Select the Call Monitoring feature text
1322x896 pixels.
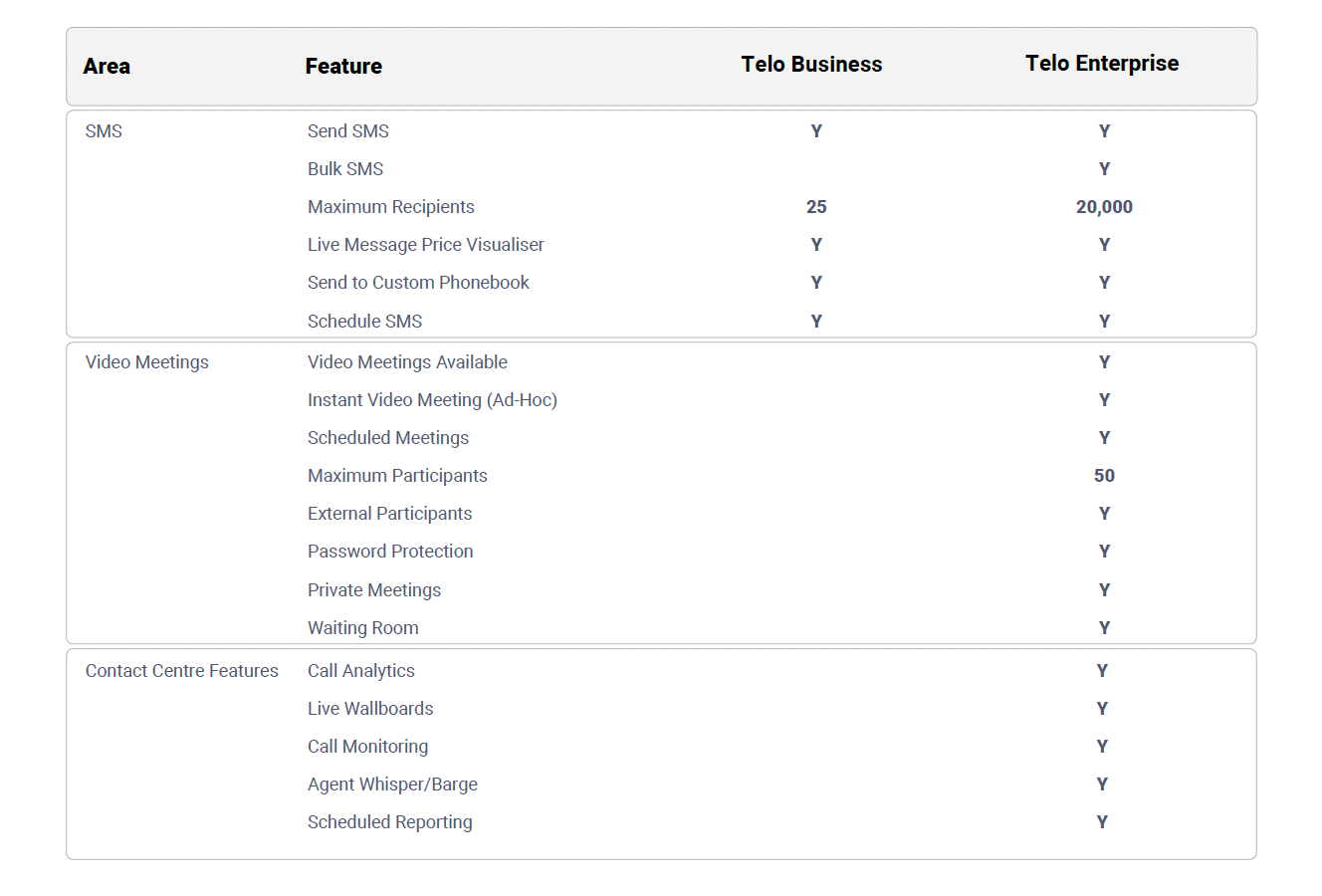[x=367, y=747]
